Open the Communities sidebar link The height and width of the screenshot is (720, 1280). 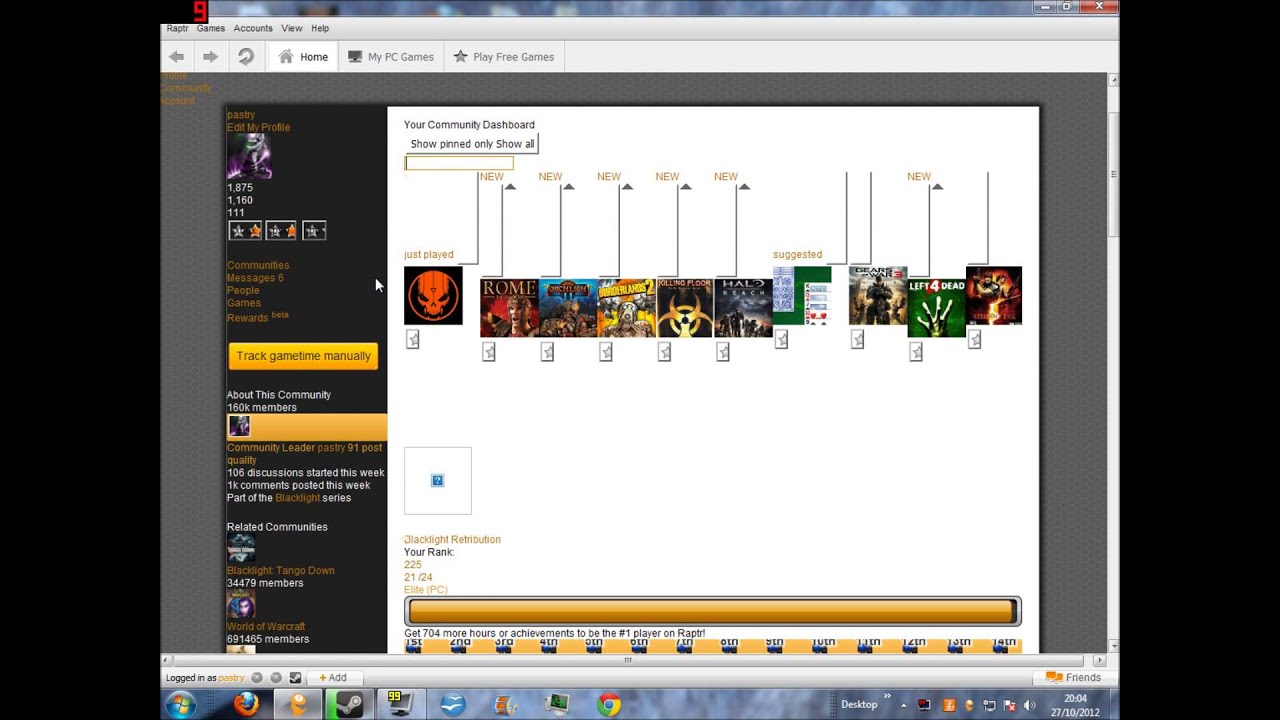pos(258,266)
